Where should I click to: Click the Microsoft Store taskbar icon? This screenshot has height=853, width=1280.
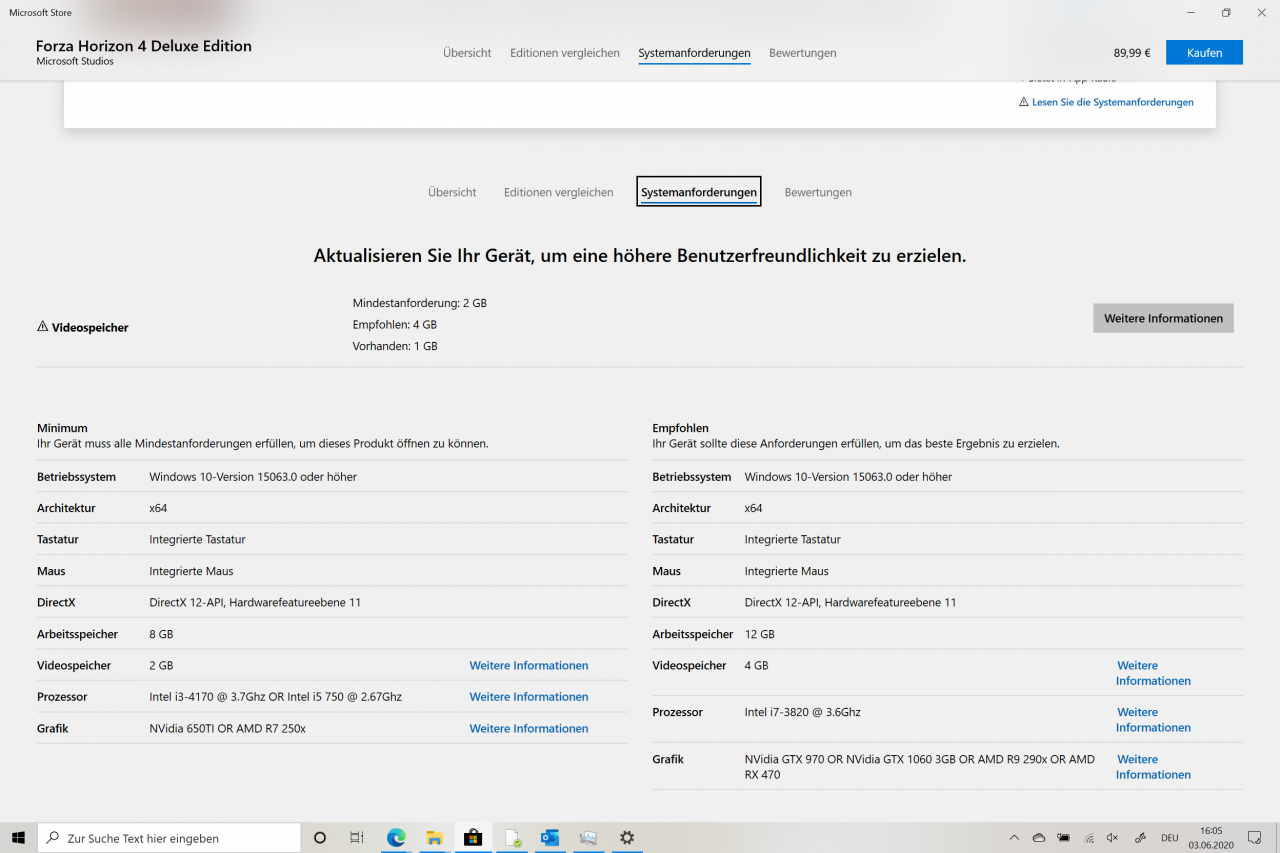click(x=473, y=838)
